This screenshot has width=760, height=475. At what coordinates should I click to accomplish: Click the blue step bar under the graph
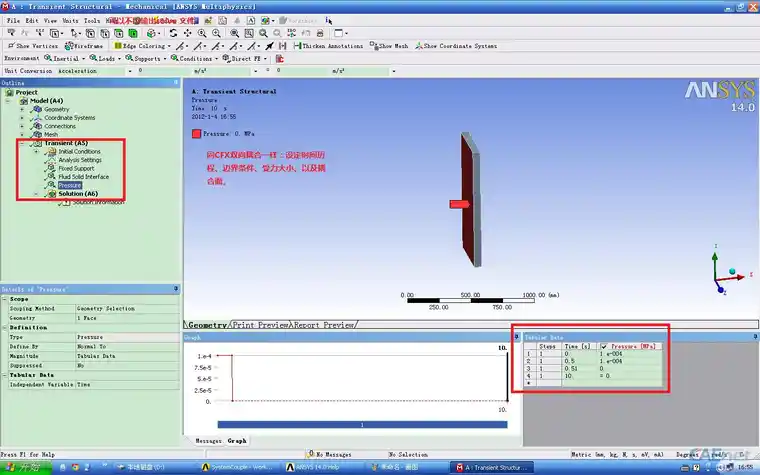tap(363, 425)
